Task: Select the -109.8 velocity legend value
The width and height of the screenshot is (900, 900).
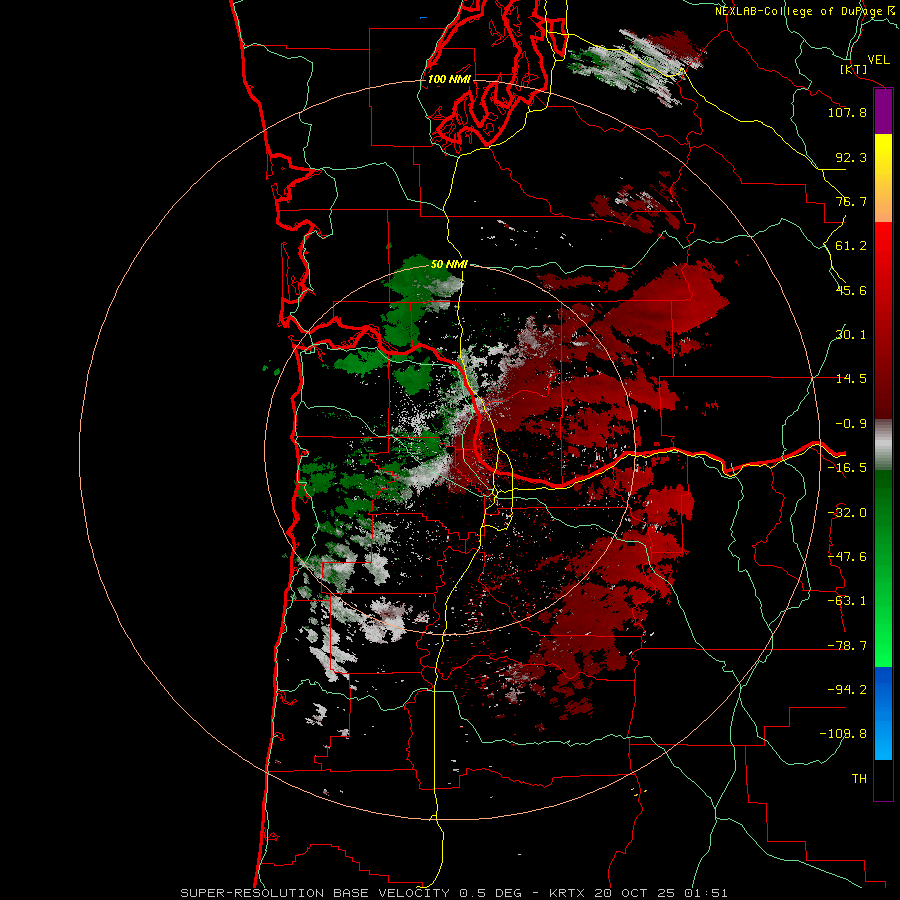Action: (x=843, y=734)
